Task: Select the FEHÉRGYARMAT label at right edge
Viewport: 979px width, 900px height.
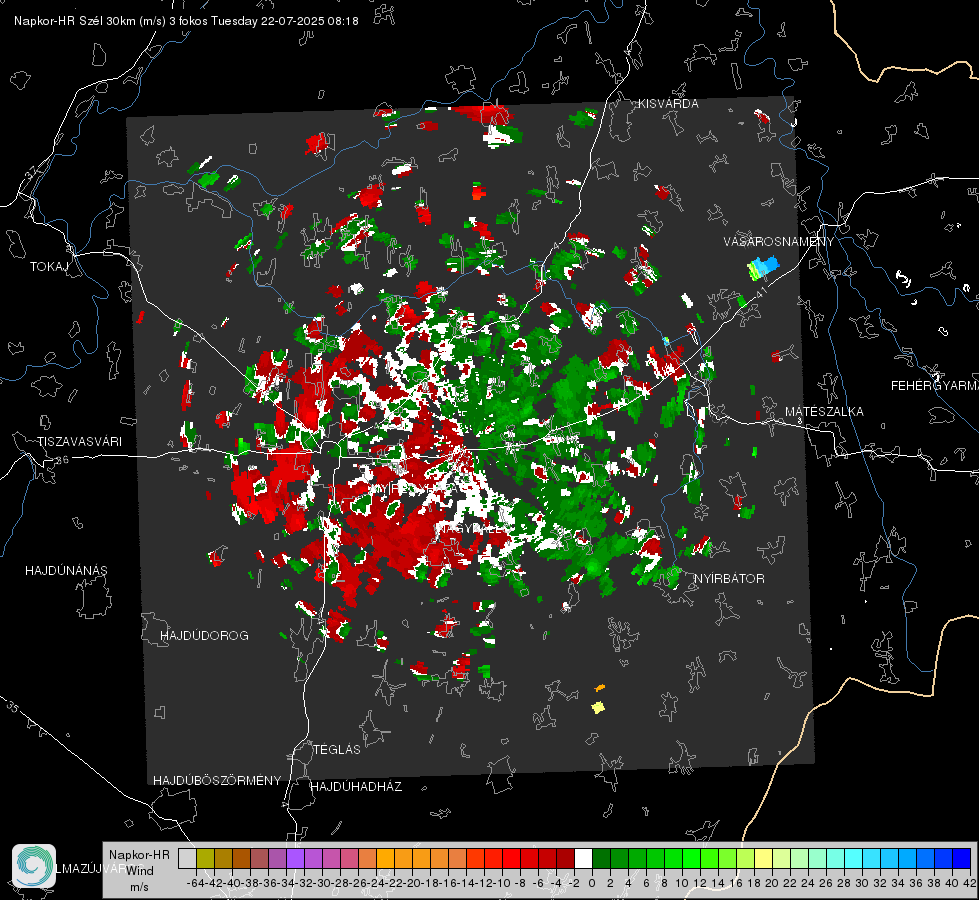Action: (x=934, y=386)
